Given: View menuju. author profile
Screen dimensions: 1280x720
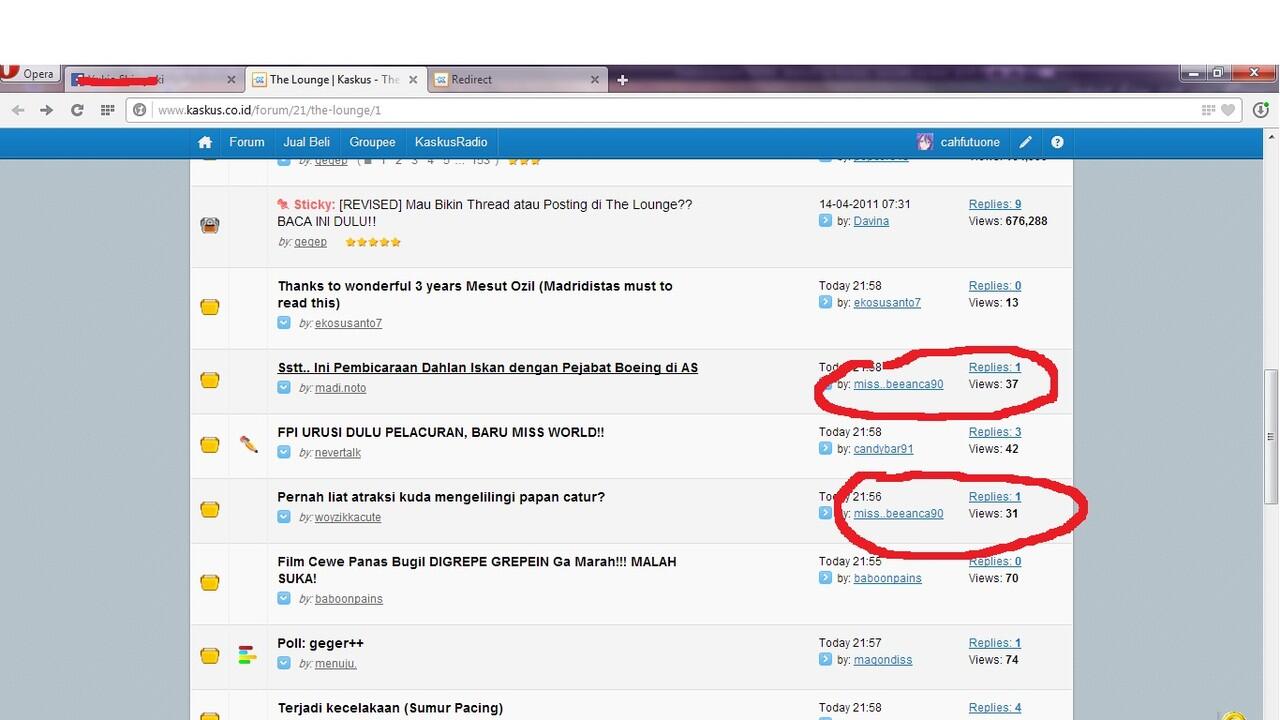Looking at the screenshot, I should point(336,664).
